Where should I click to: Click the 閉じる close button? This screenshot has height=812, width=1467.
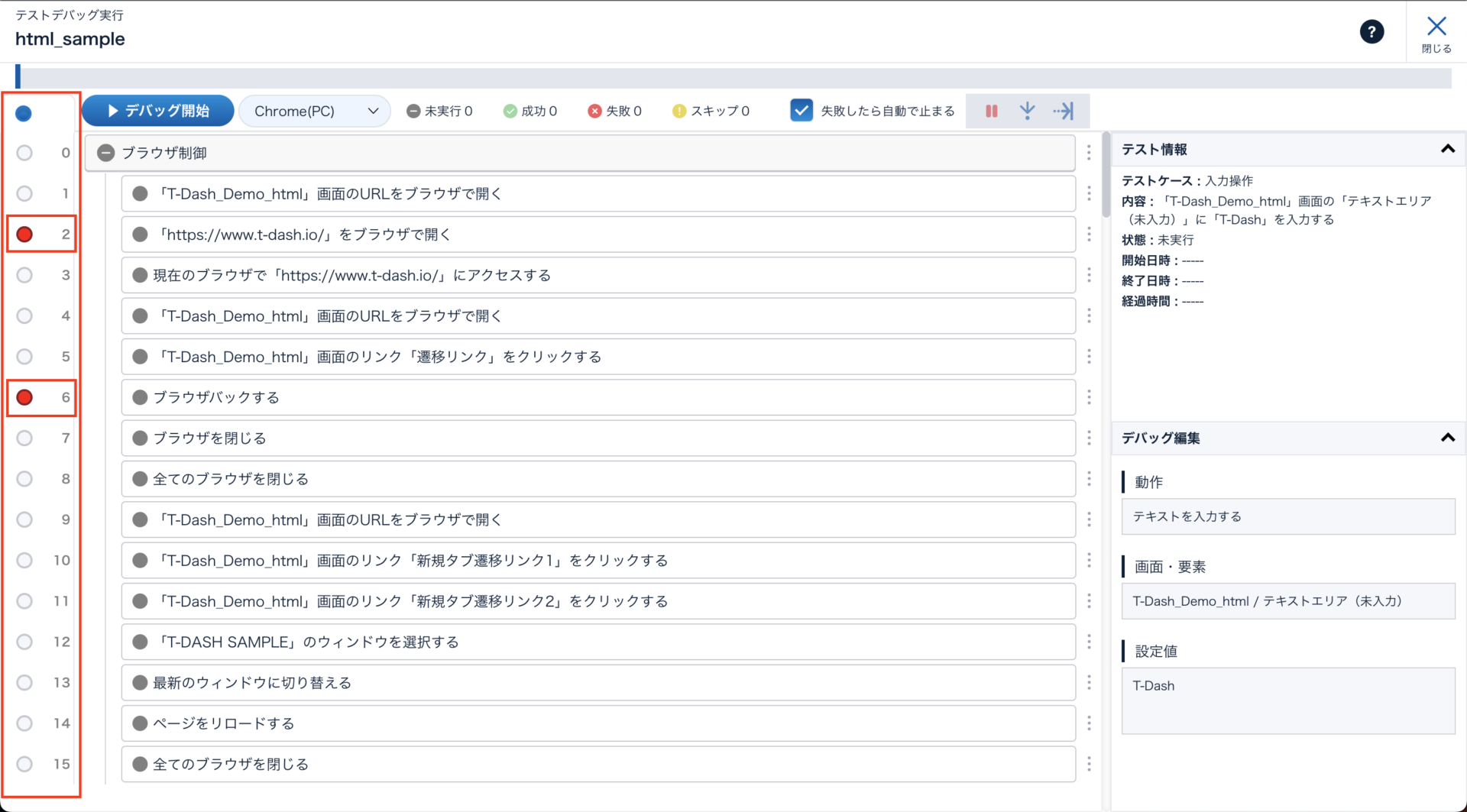(x=1436, y=34)
